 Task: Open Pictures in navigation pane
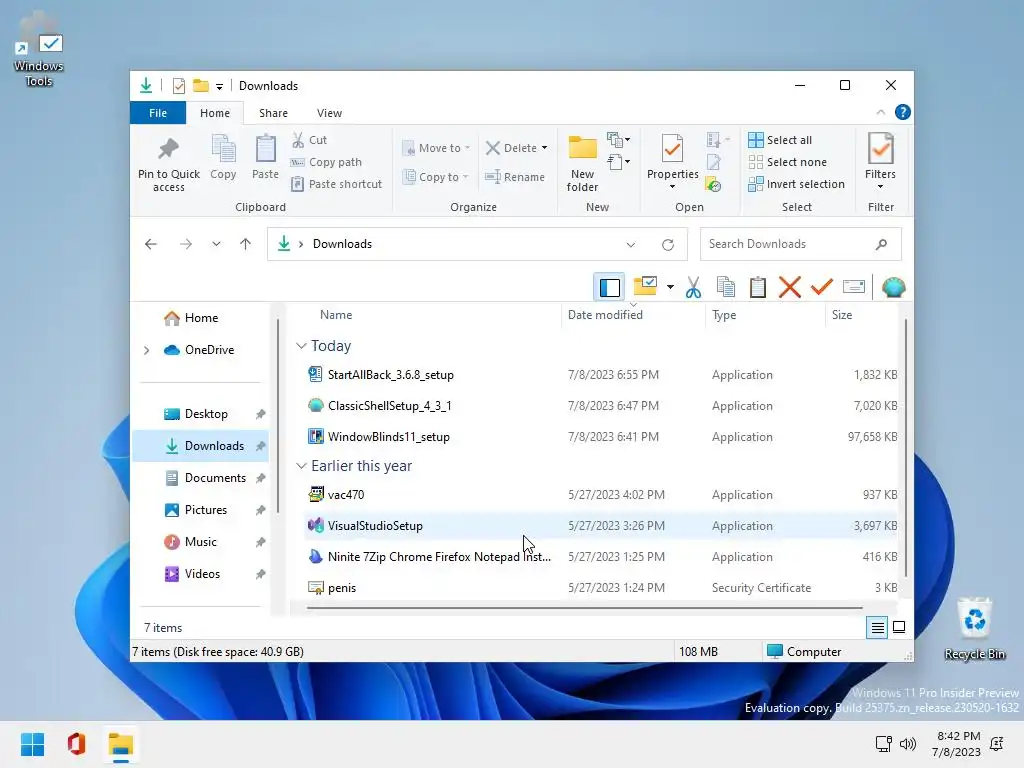click(200, 510)
